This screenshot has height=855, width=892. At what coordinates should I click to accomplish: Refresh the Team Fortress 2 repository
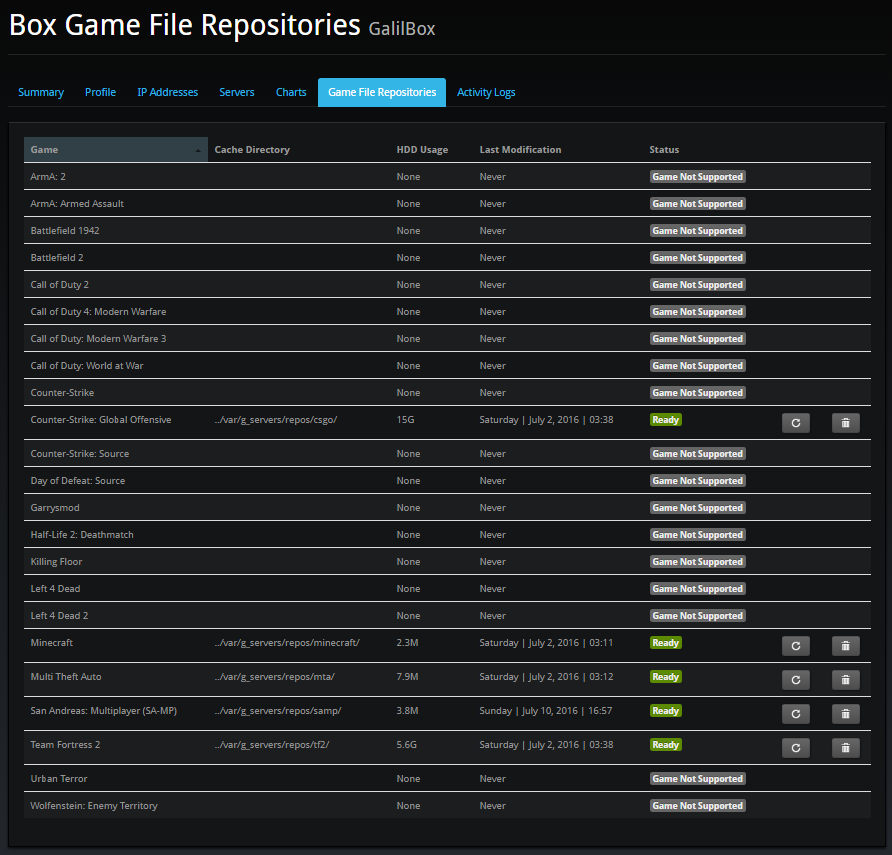[x=796, y=748]
